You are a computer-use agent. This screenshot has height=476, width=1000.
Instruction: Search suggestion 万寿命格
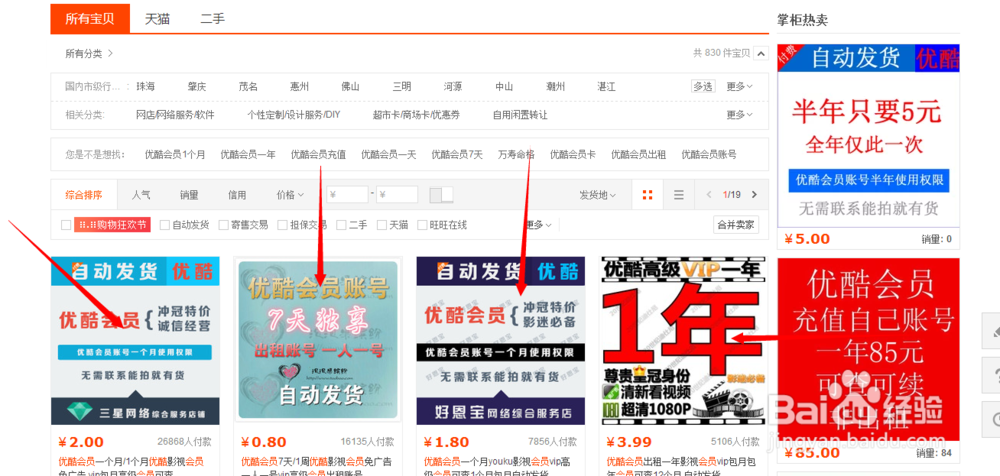click(x=516, y=154)
